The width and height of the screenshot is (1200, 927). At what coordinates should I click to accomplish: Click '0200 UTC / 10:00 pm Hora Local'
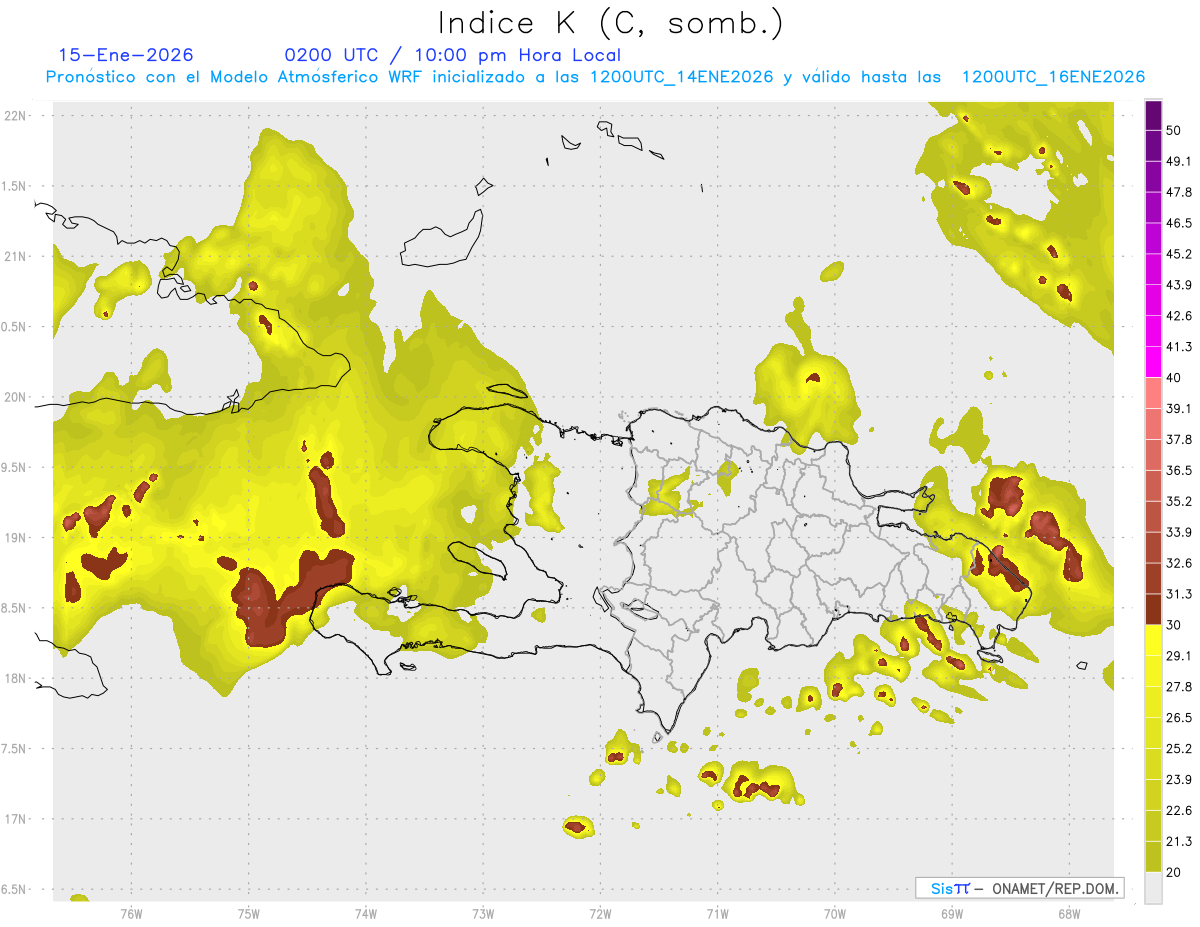453,55
